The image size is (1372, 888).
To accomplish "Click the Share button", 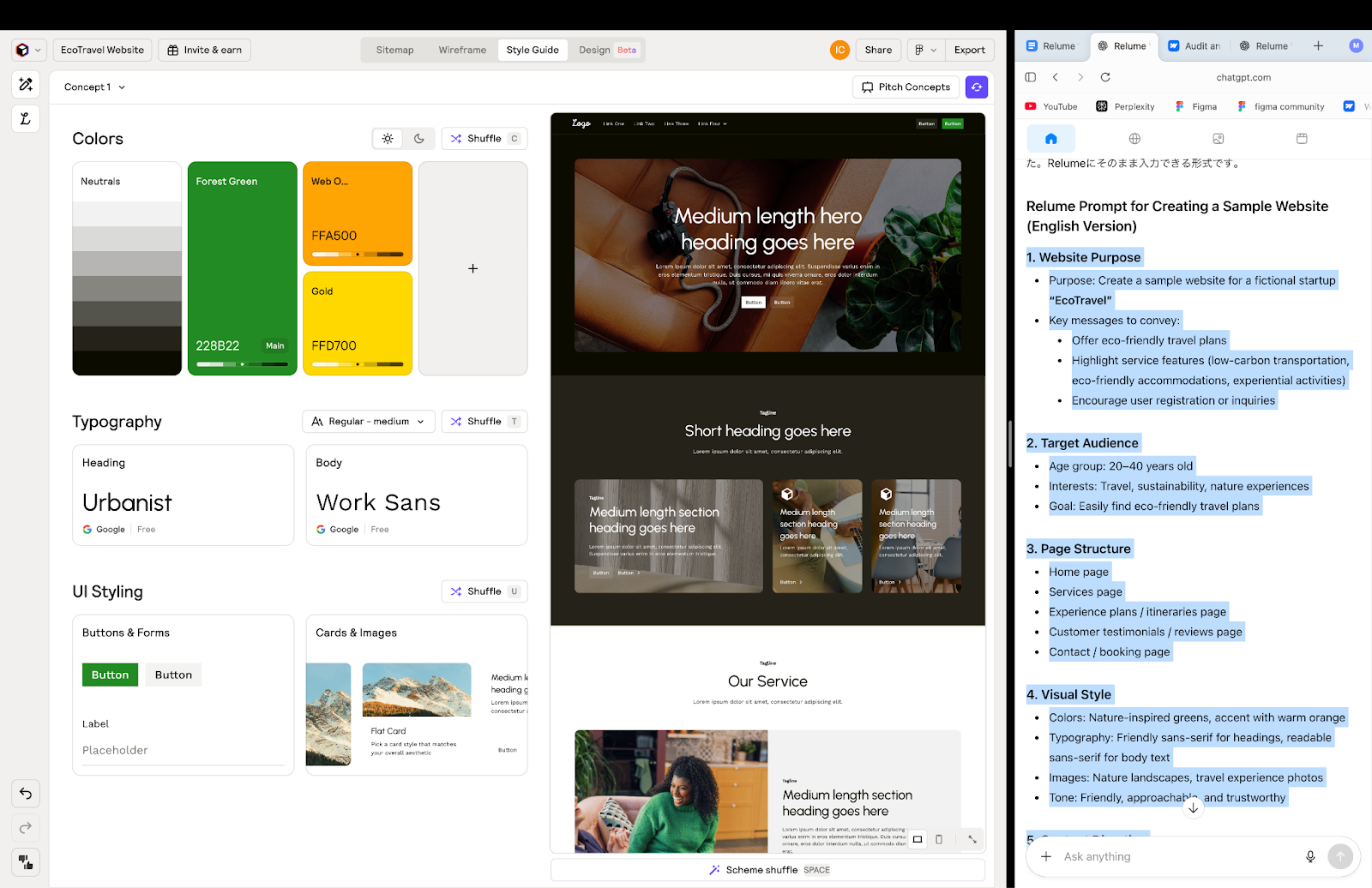I will click(878, 50).
